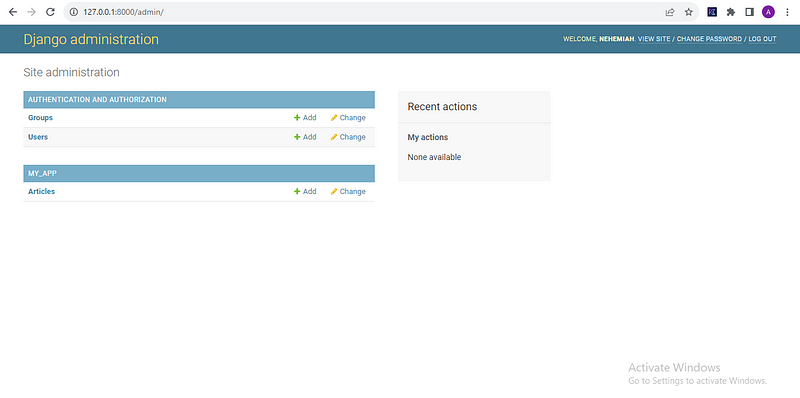Open the MY_APP section header
The height and width of the screenshot is (398, 800).
click(x=42, y=173)
